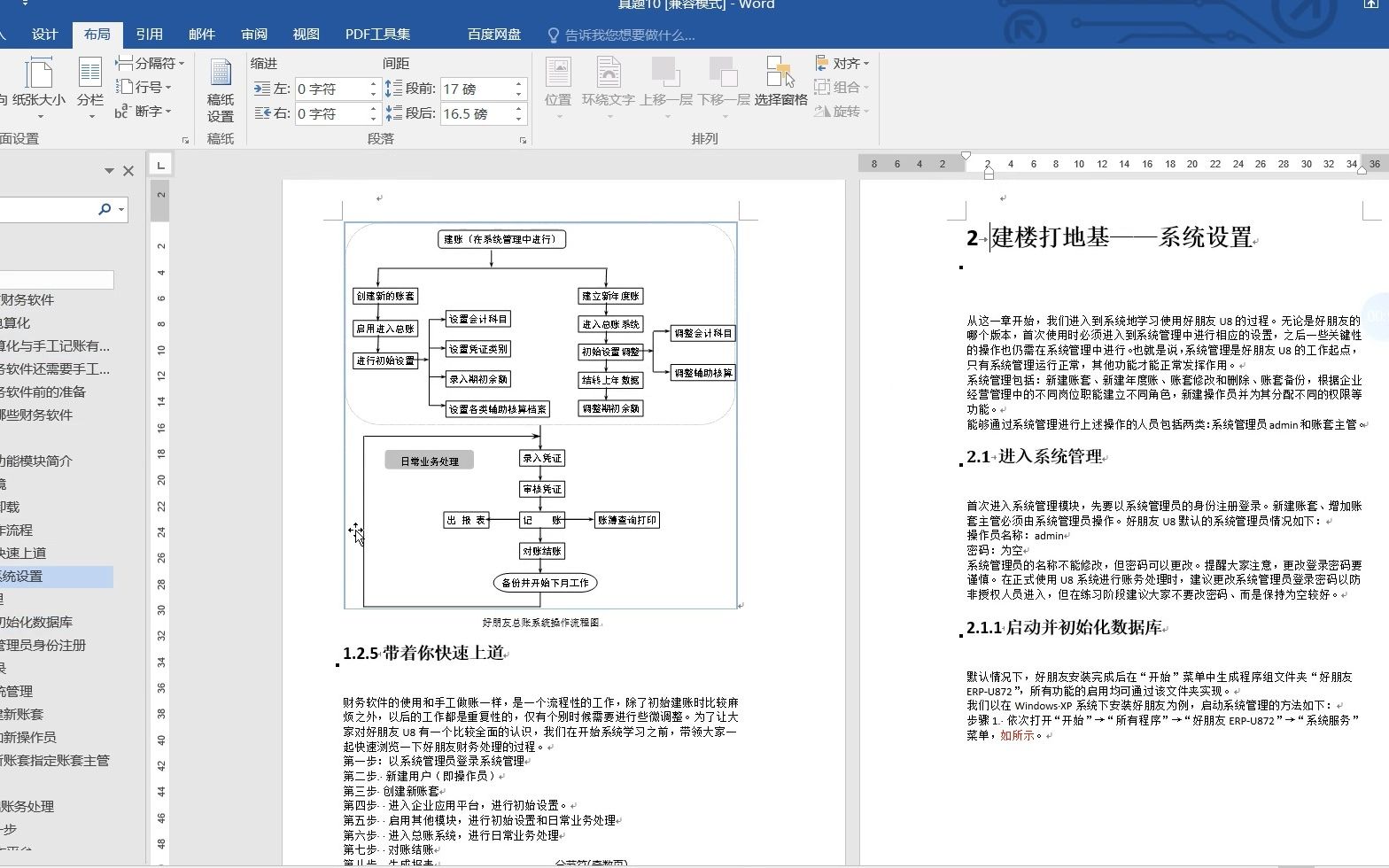Viewport: 1389px width, 868px height.
Task: Select heading 财务软件 in navigation pane
Action: pyautogui.click(x=27, y=300)
